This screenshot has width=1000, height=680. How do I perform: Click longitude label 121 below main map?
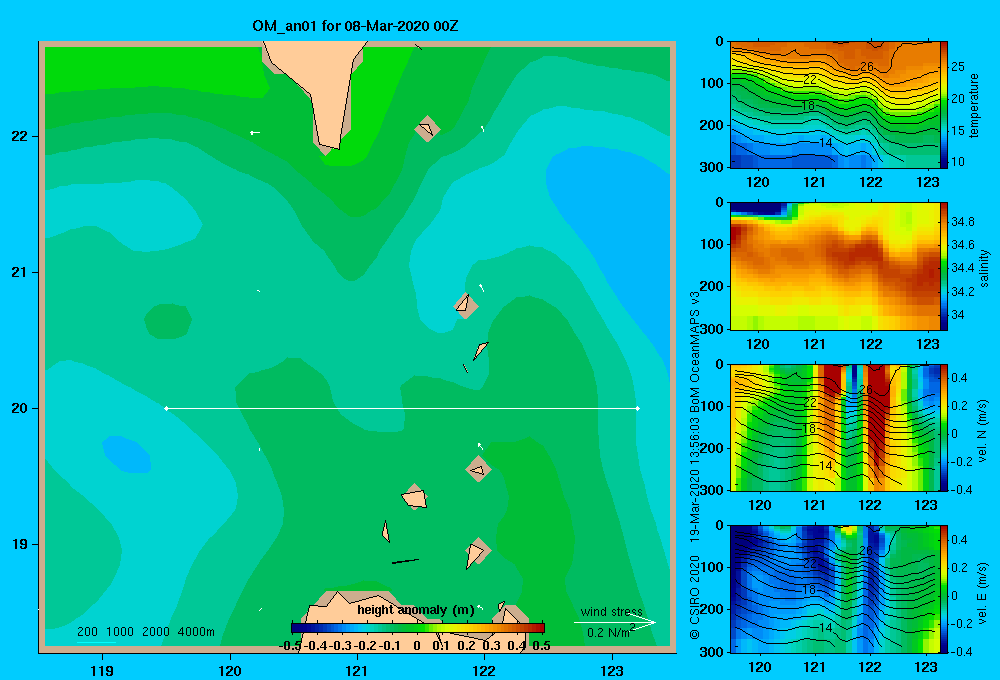357,670
